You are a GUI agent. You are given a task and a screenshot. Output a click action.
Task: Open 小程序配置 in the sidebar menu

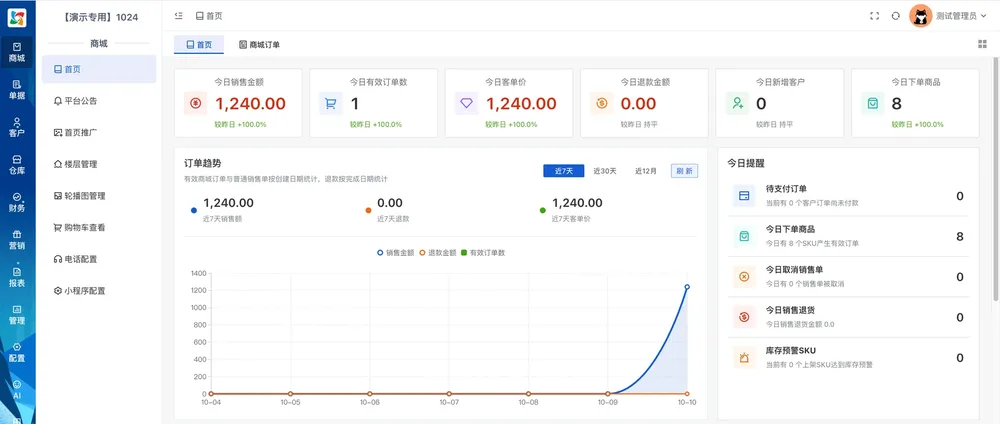click(99, 291)
